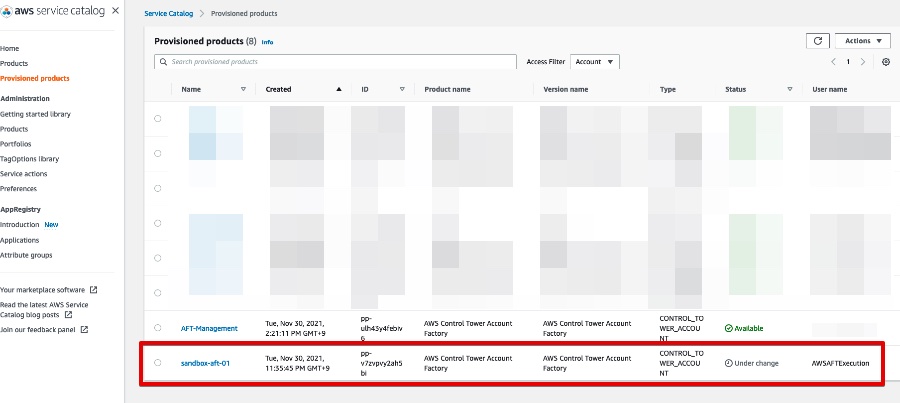Go to the previous page arrow
Viewport: 900px width, 403px height.
[833, 62]
